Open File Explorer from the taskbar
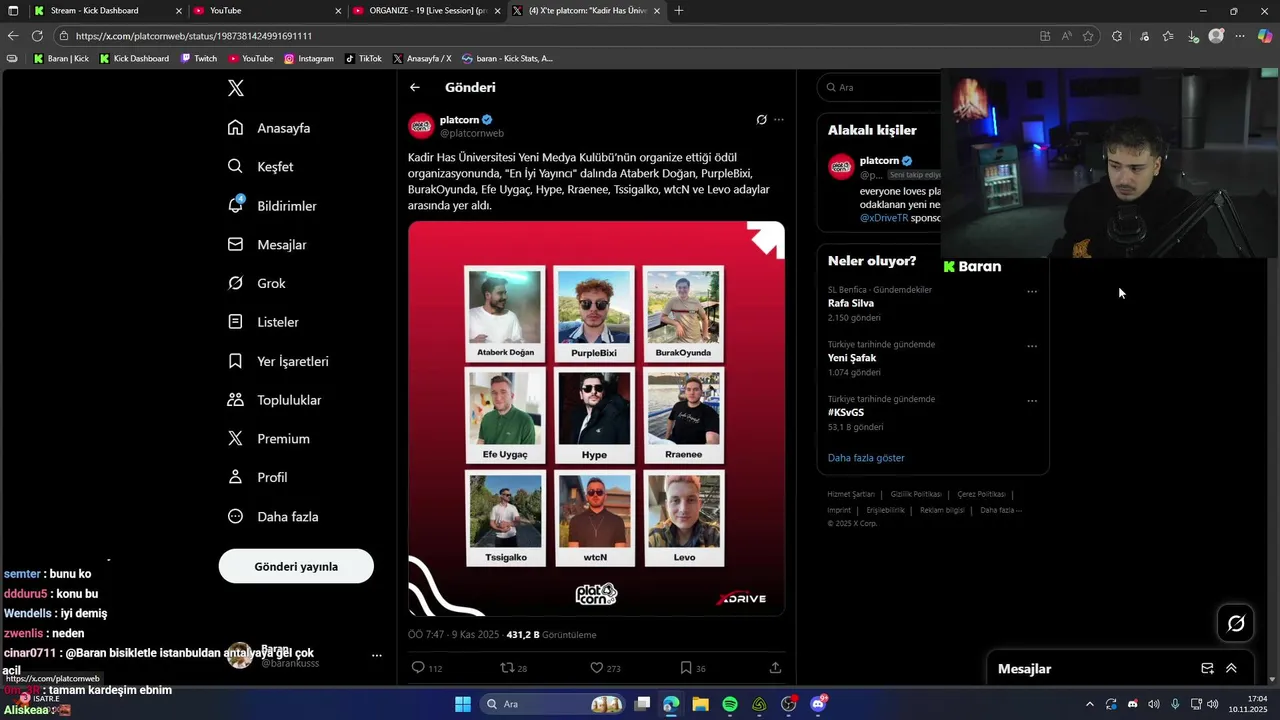The height and width of the screenshot is (720, 1280). [700, 704]
